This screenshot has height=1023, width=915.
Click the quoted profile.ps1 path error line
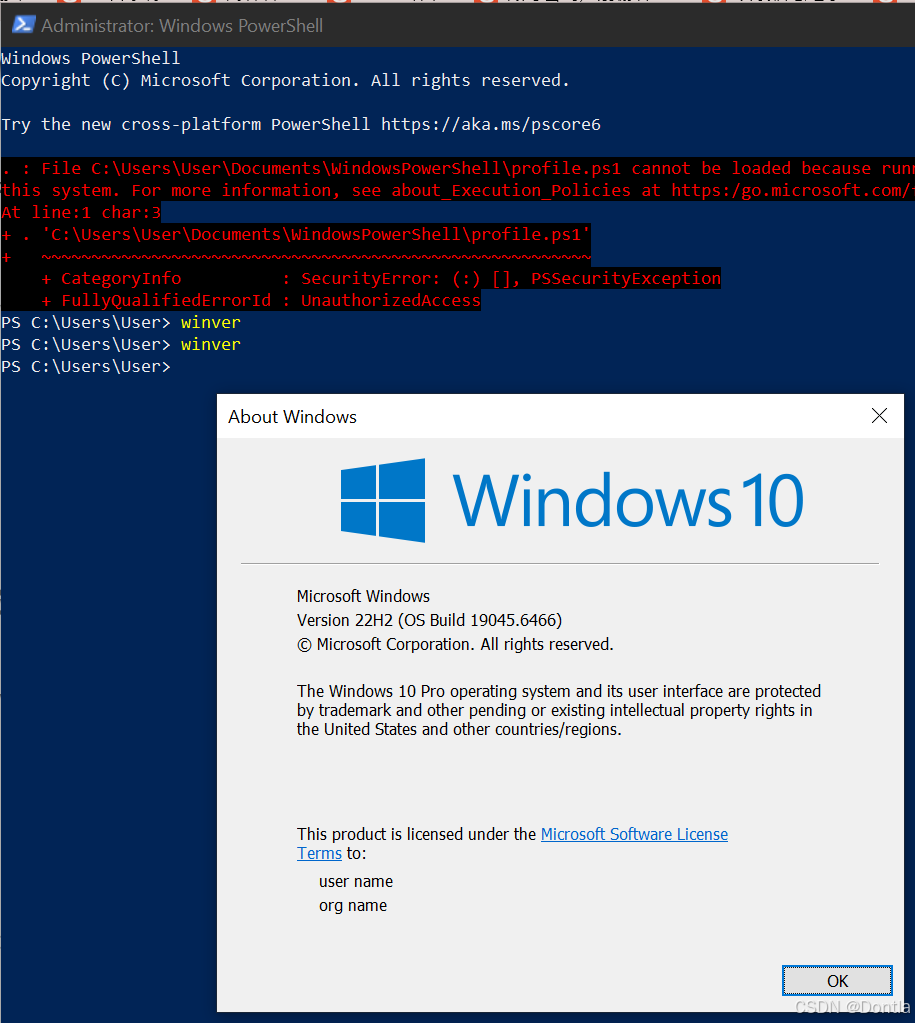coord(296,234)
